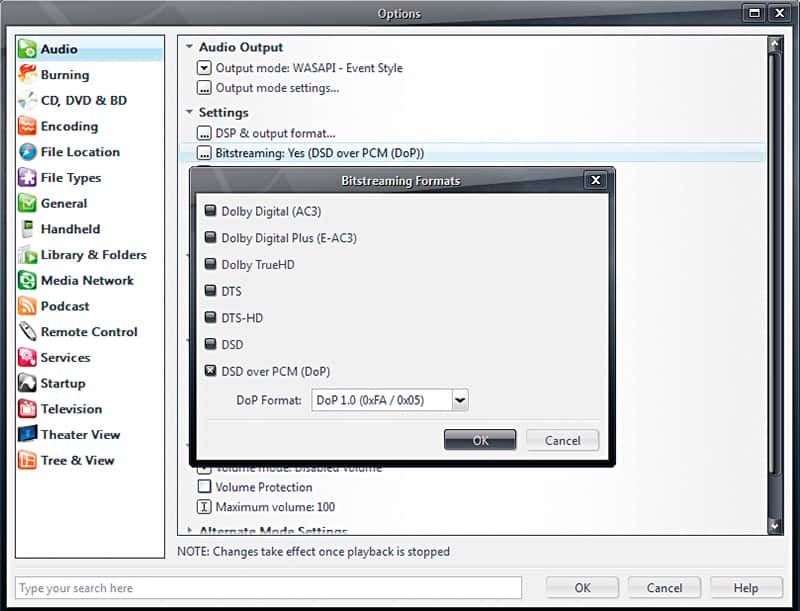
Task: Enable the DSD checkbox
Action: 210,344
